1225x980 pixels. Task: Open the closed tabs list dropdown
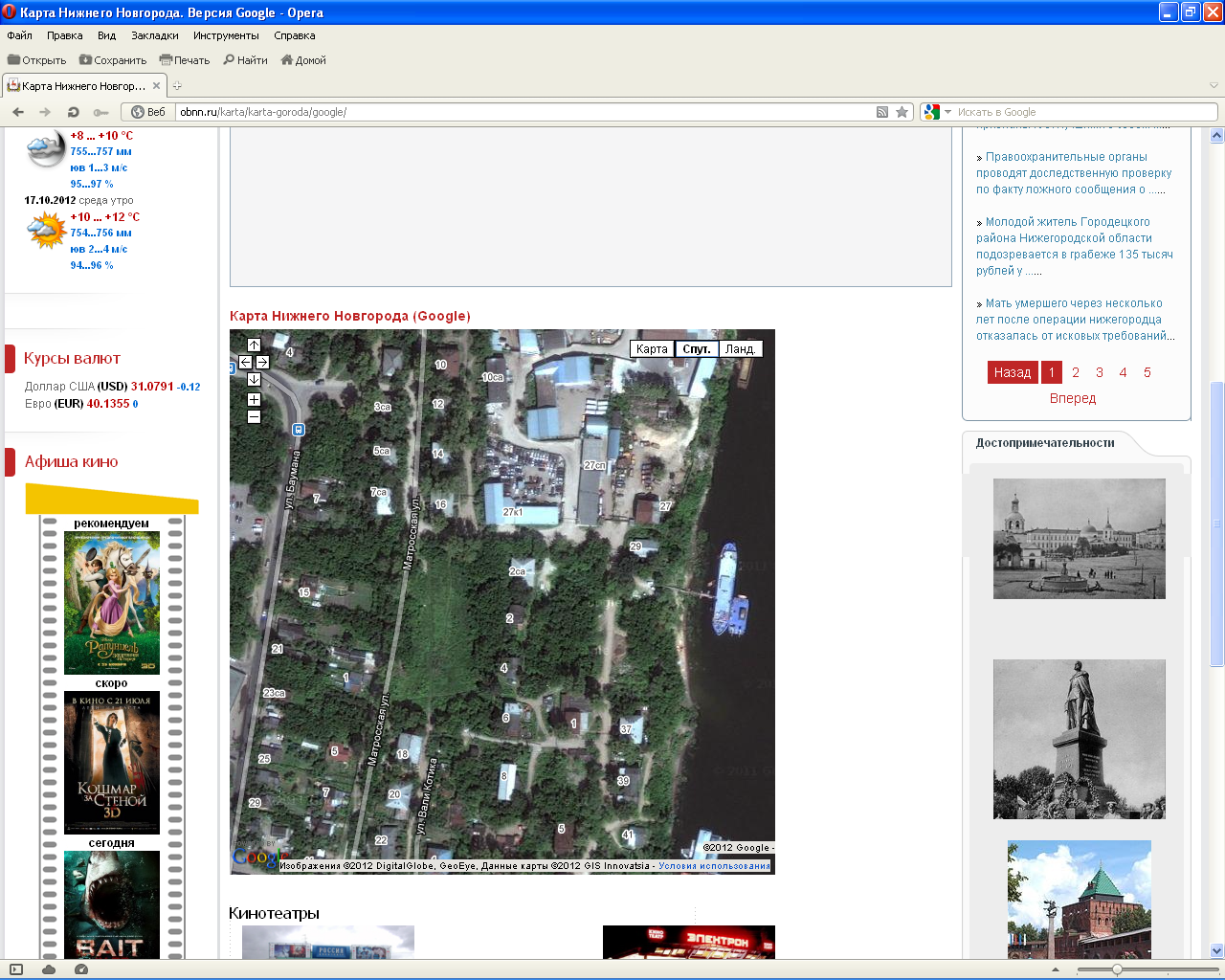click(1214, 86)
